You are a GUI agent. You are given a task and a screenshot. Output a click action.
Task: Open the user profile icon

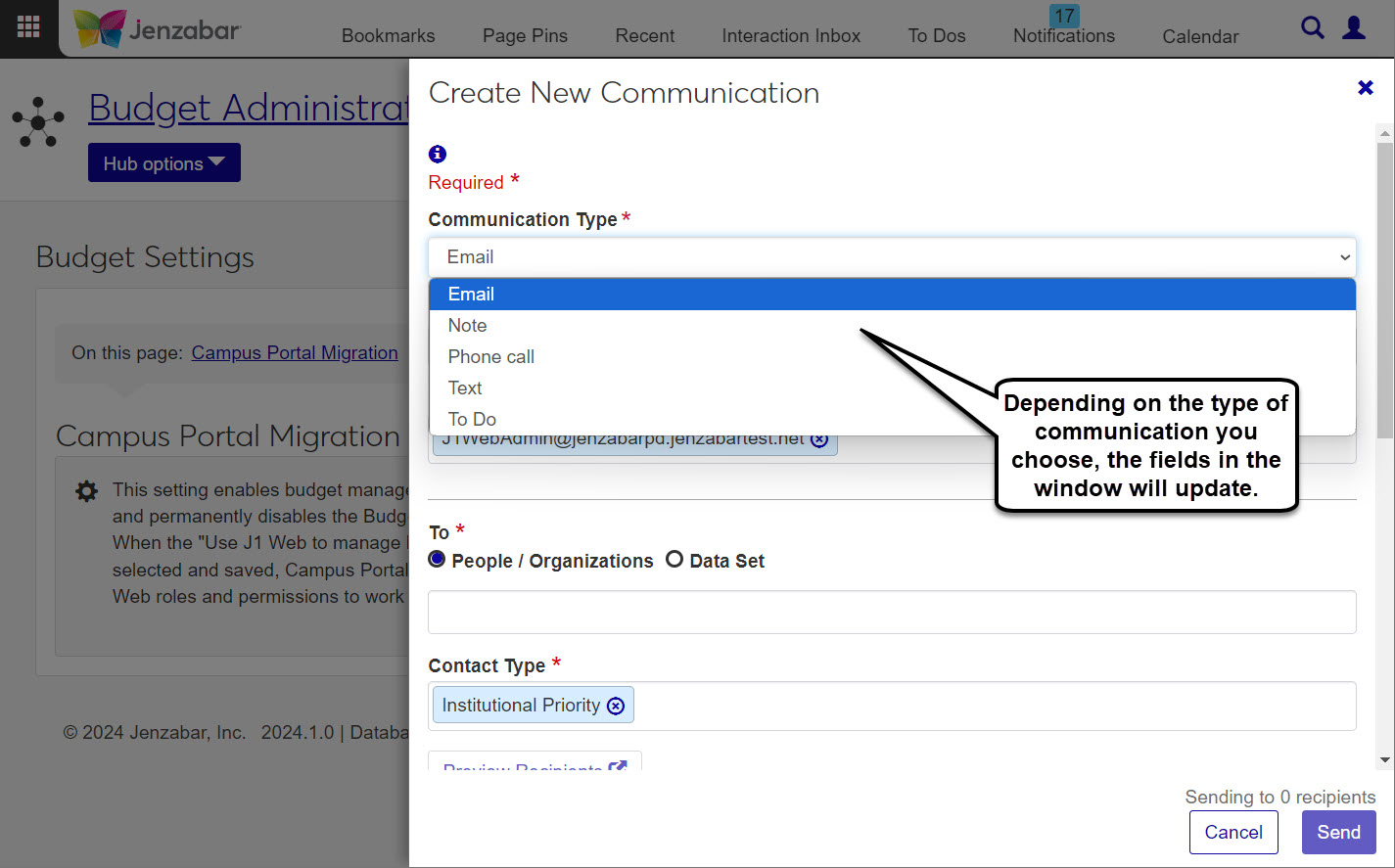[x=1354, y=27]
